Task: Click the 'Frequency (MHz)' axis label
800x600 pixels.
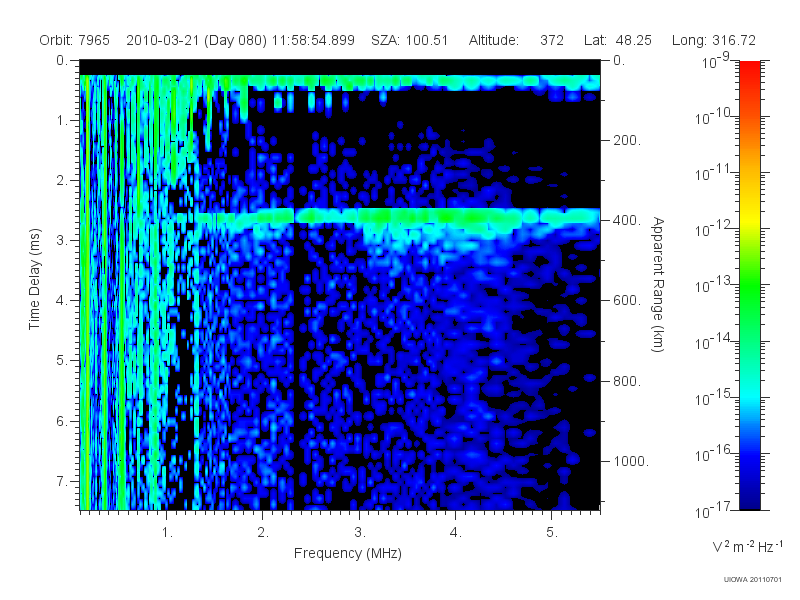Action: 348,553
